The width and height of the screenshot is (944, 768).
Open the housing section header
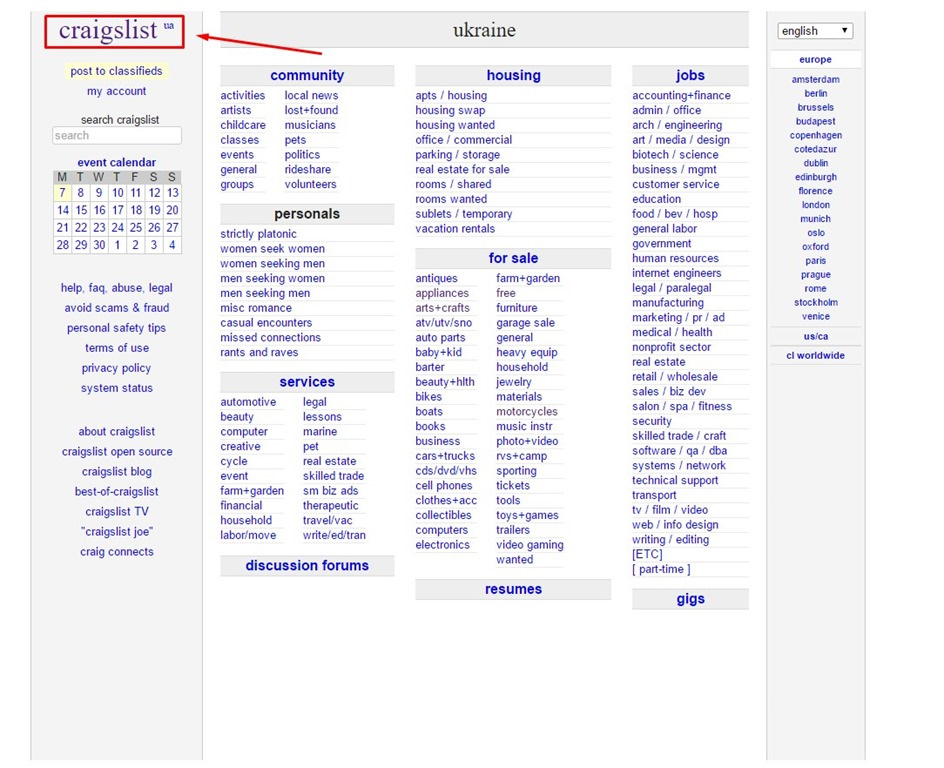click(514, 75)
